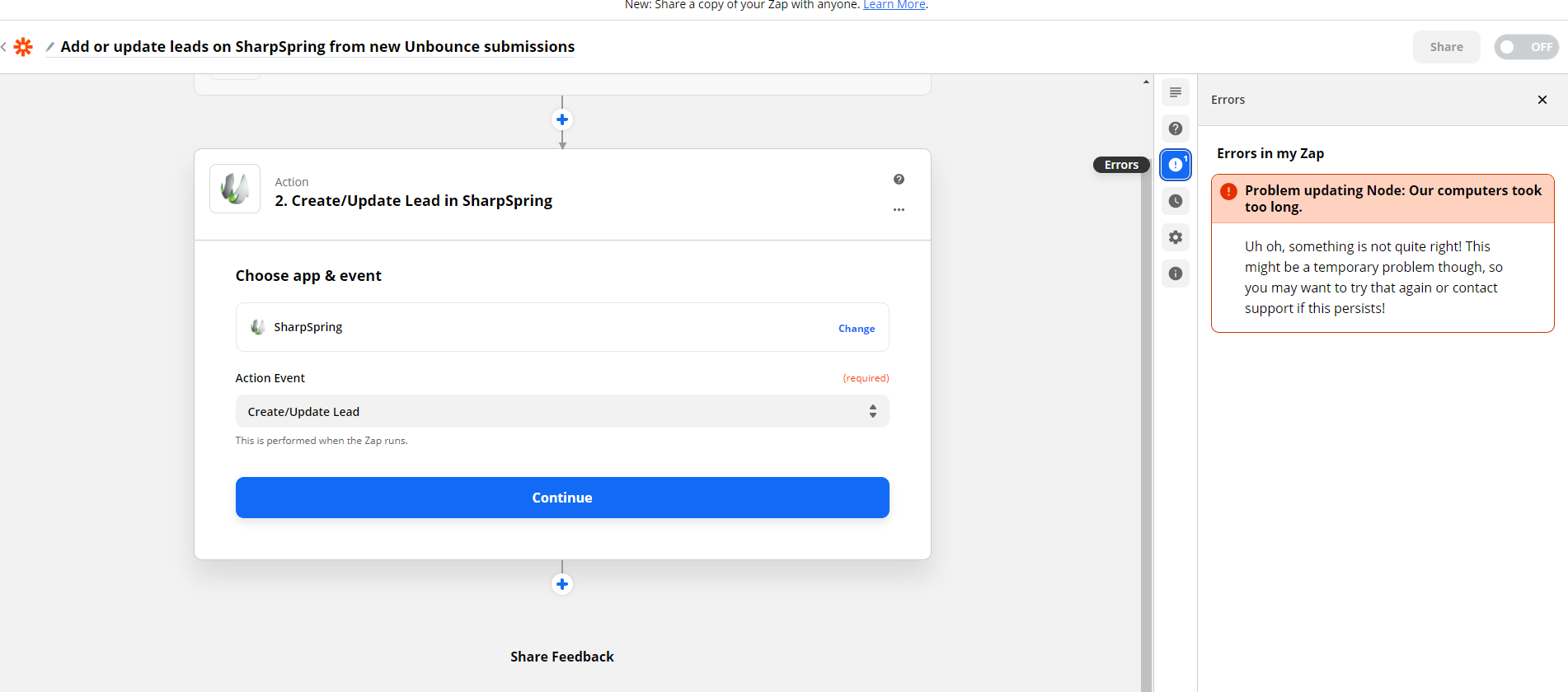Viewport: 1568px width, 692px height.
Task: Click the Share button
Action: coord(1447,47)
